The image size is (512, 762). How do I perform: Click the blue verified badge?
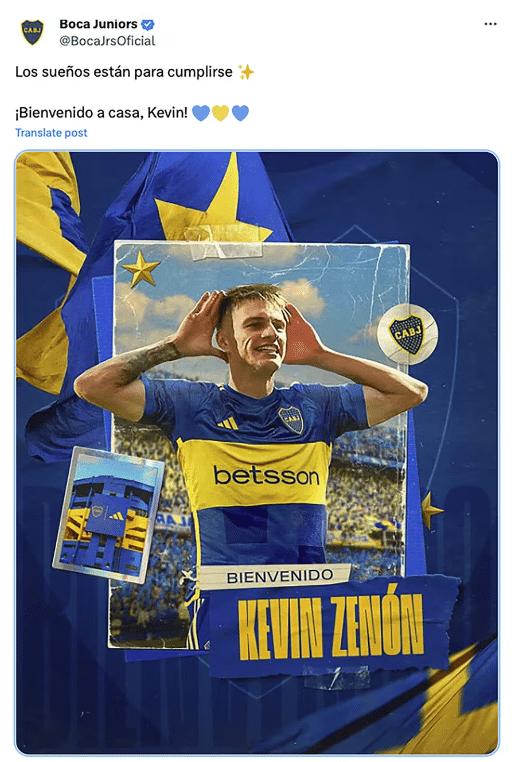[x=148, y=24]
